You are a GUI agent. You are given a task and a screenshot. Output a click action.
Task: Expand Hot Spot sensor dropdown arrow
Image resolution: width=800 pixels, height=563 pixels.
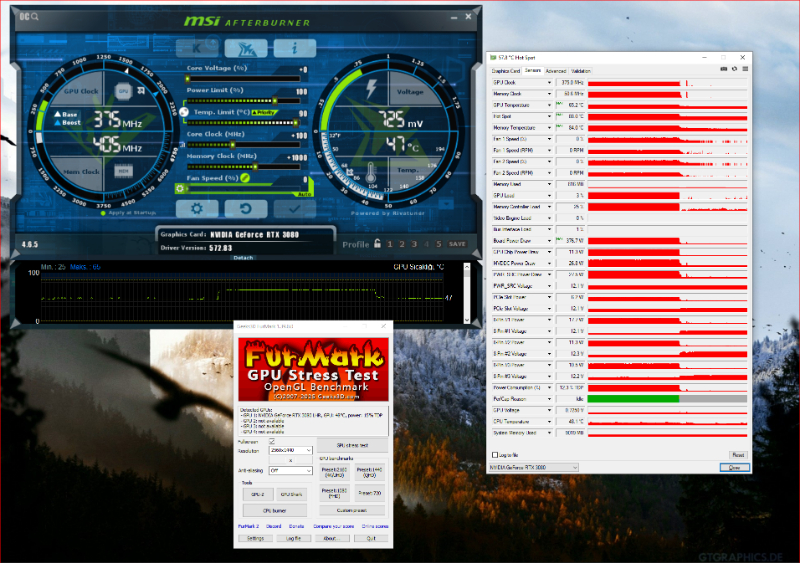549,116
